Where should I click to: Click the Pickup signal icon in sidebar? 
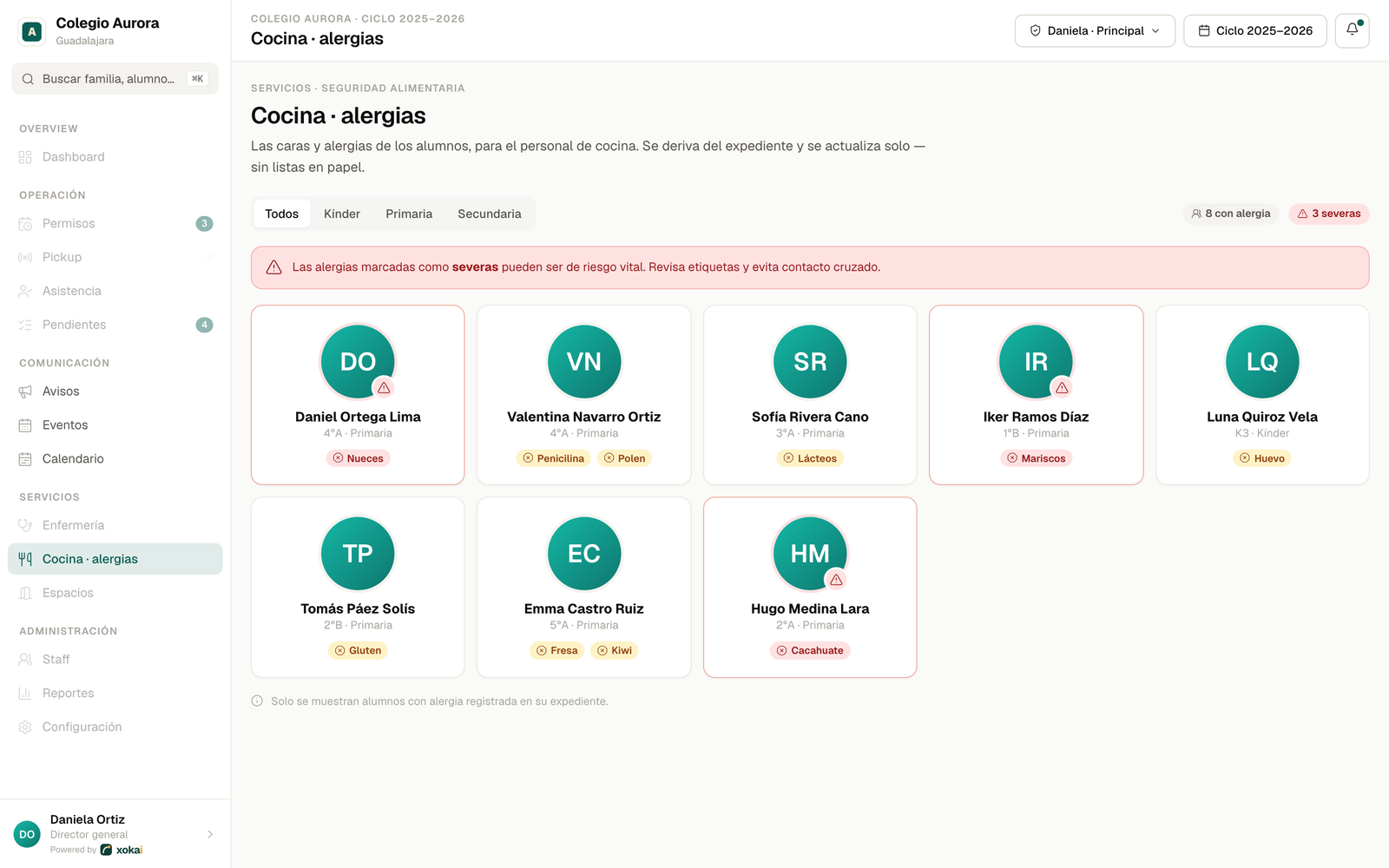[25, 257]
